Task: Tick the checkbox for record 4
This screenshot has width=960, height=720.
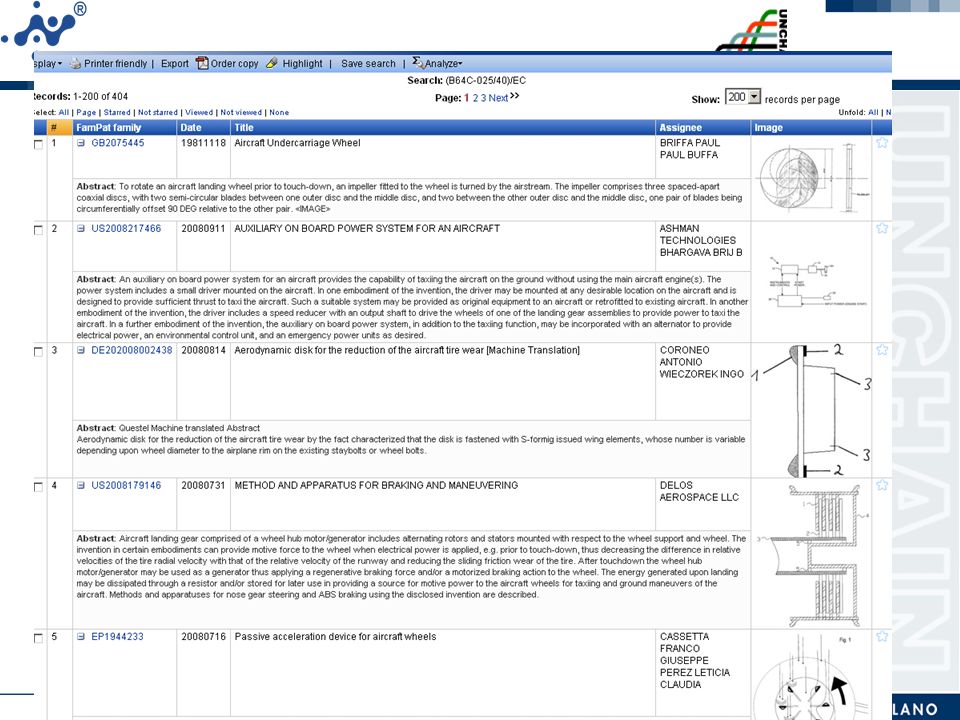Action: click(x=39, y=487)
